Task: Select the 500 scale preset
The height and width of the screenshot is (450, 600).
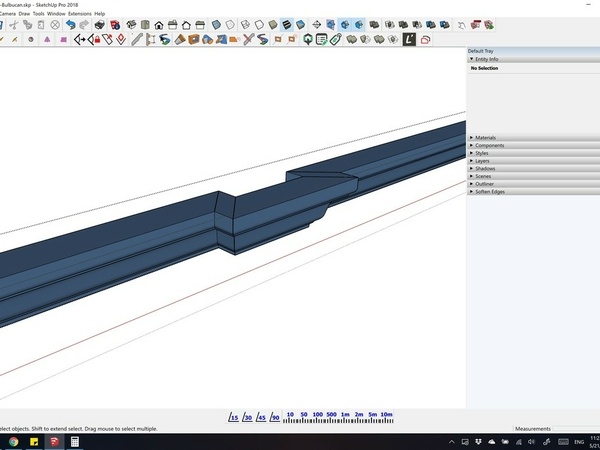Action: click(x=331, y=414)
